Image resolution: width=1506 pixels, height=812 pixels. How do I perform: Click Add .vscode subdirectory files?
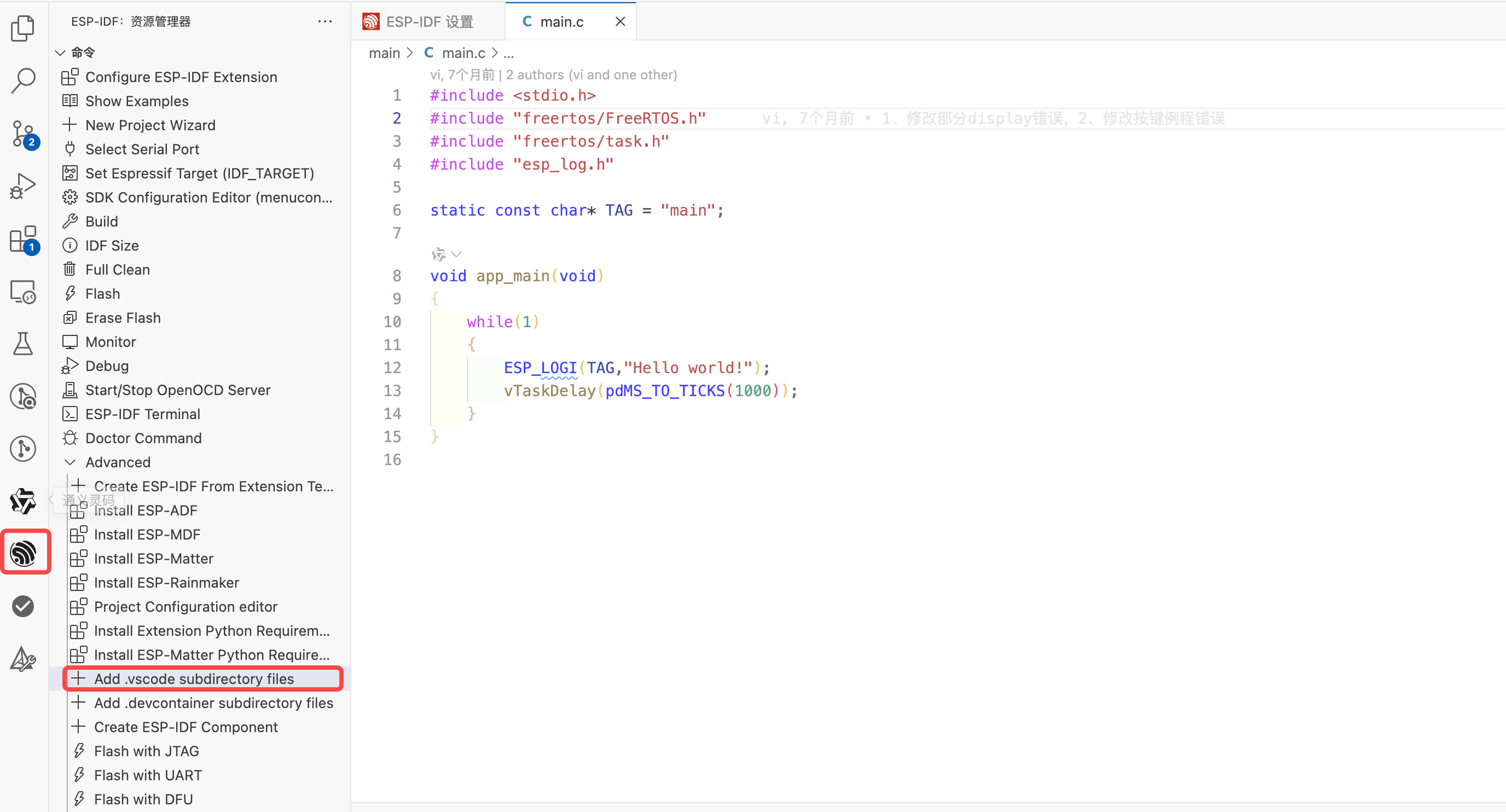[194, 678]
